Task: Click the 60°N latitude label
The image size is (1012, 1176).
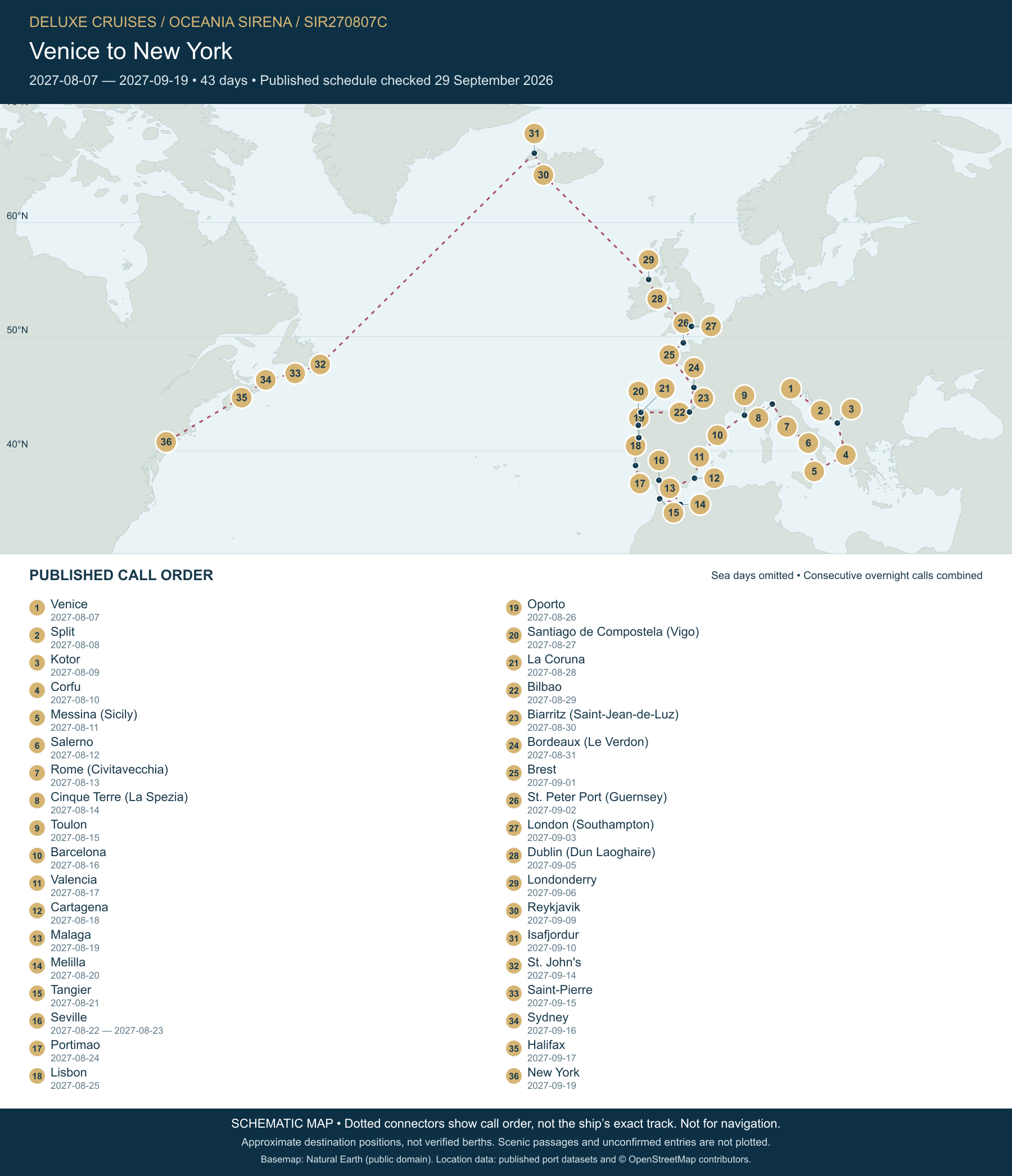Action: point(17,216)
